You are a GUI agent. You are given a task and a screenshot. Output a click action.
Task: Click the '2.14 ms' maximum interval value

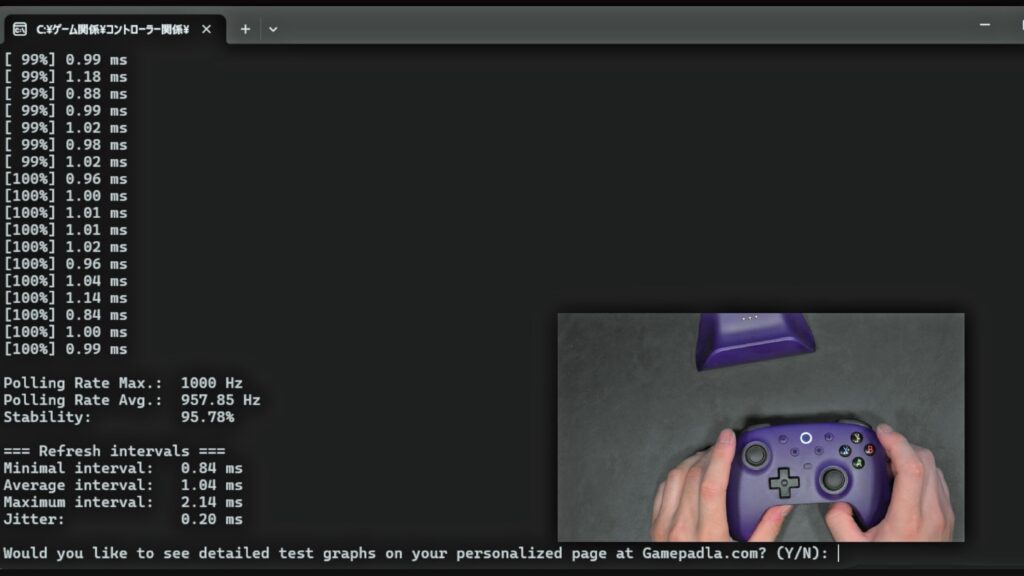(x=212, y=502)
